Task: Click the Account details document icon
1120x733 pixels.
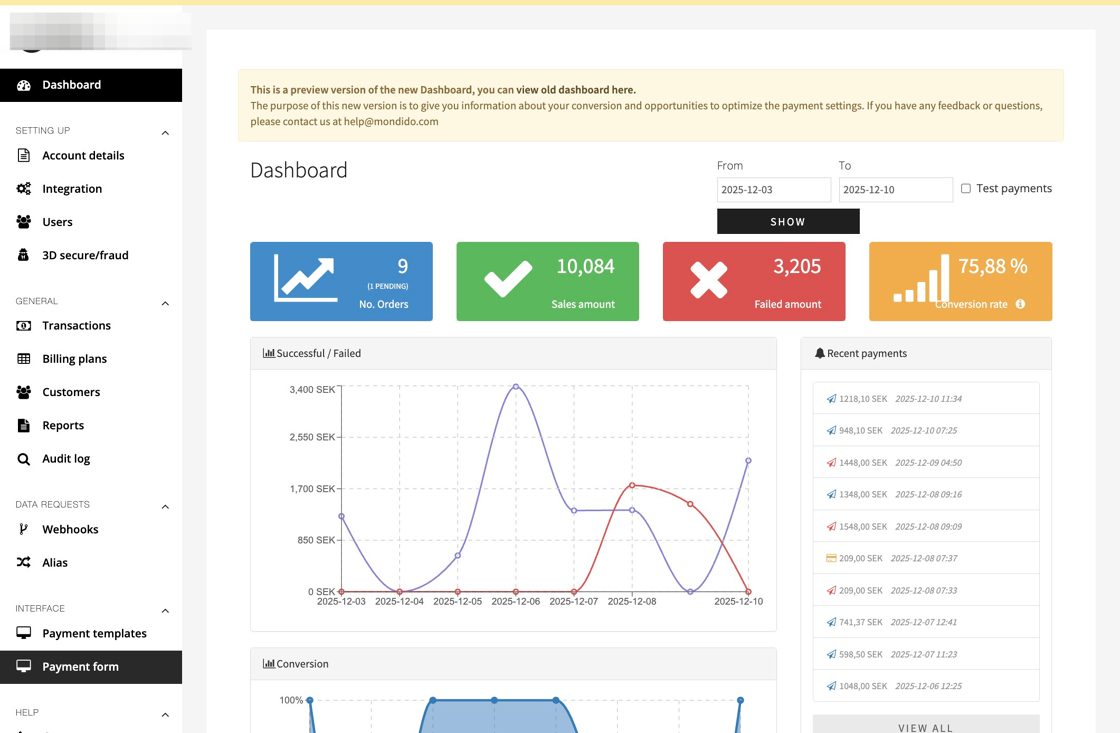Action: pyautogui.click(x=24, y=155)
